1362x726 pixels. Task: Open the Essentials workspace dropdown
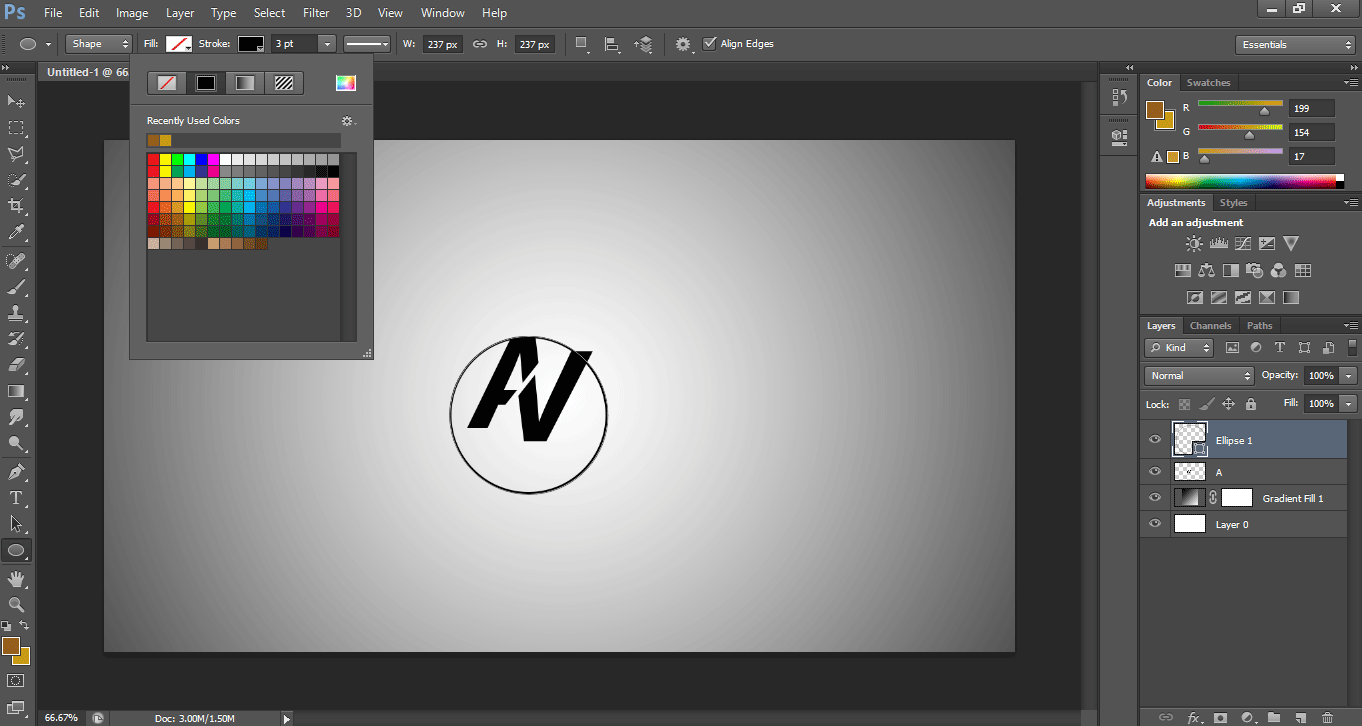[x=1295, y=45]
